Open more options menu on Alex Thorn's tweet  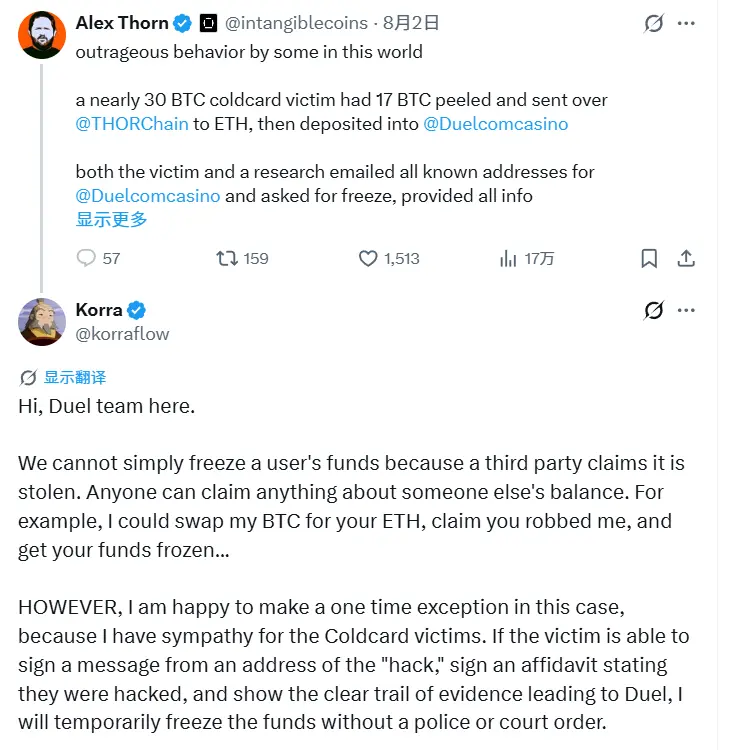click(686, 23)
